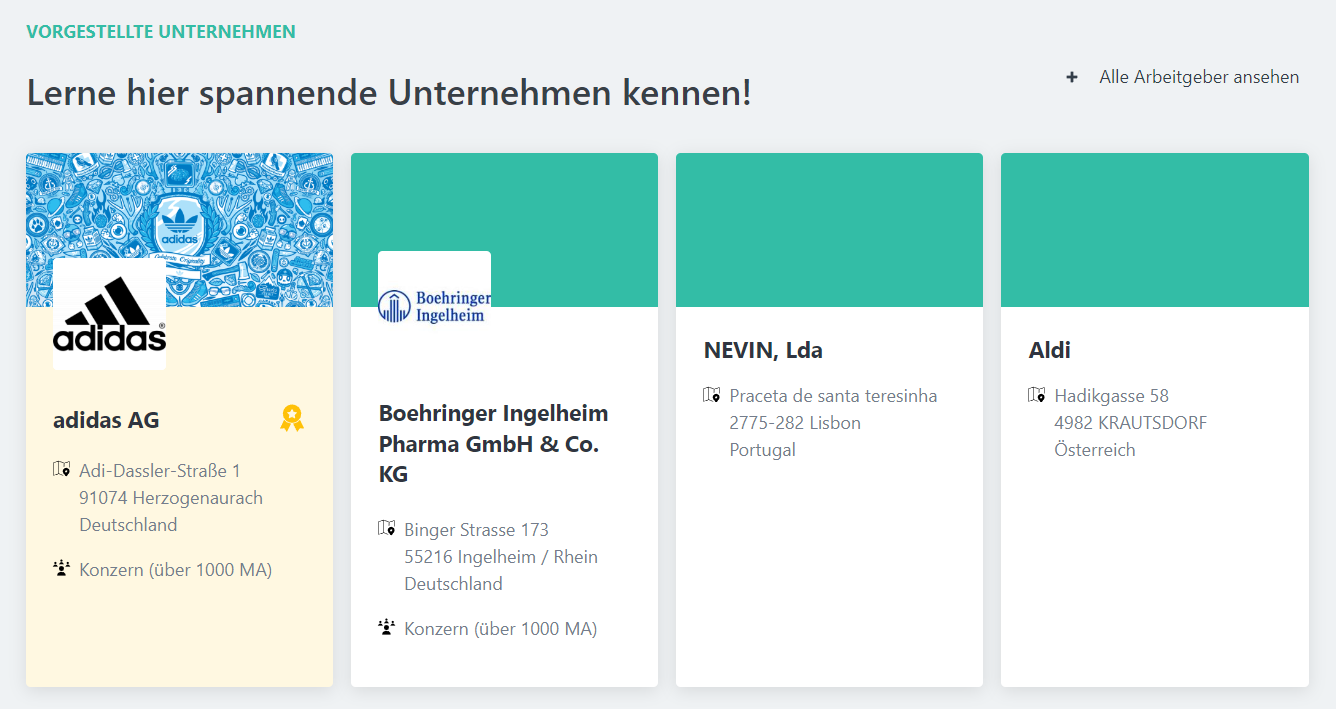Image resolution: width=1336 pixels, height=709 pixels.
Task: Click teal header of Aldi card
Action: tap(1154, 230)
